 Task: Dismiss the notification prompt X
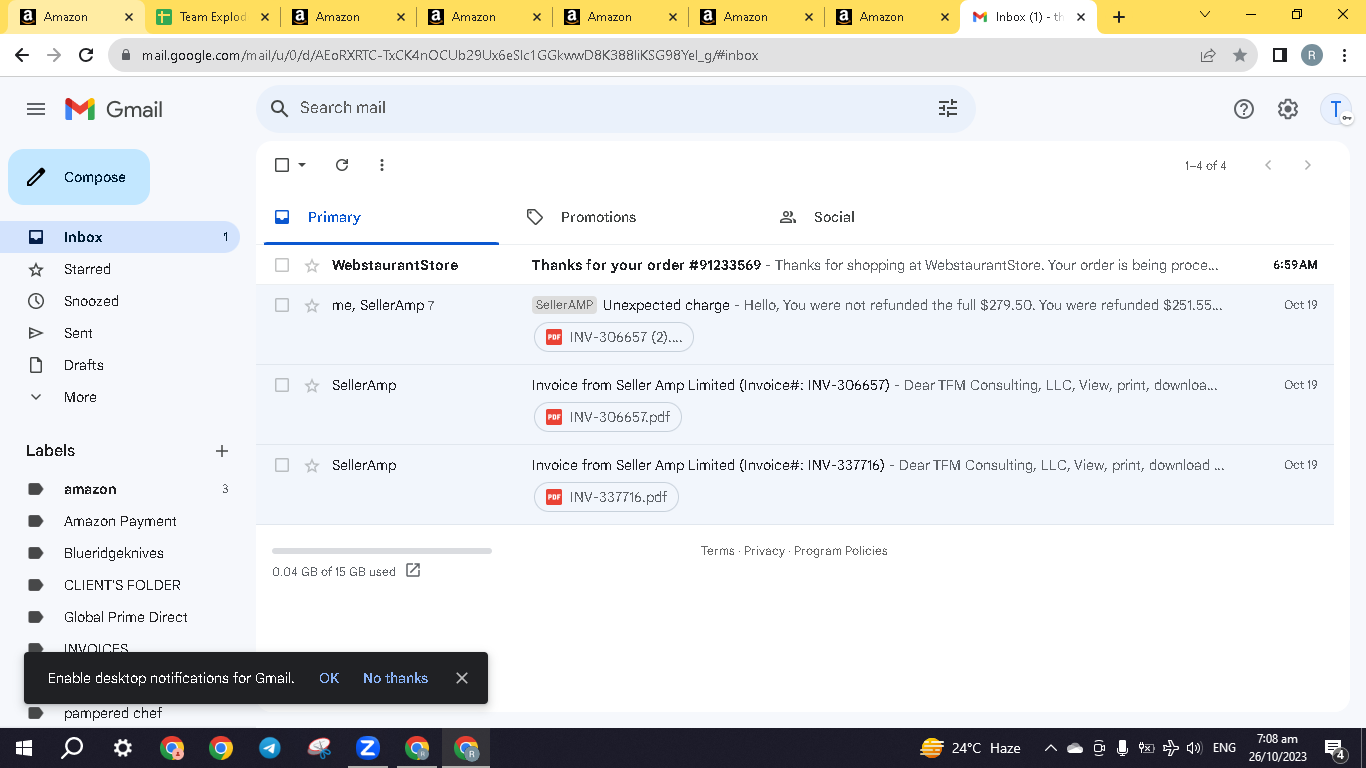(x=462, y=678)
